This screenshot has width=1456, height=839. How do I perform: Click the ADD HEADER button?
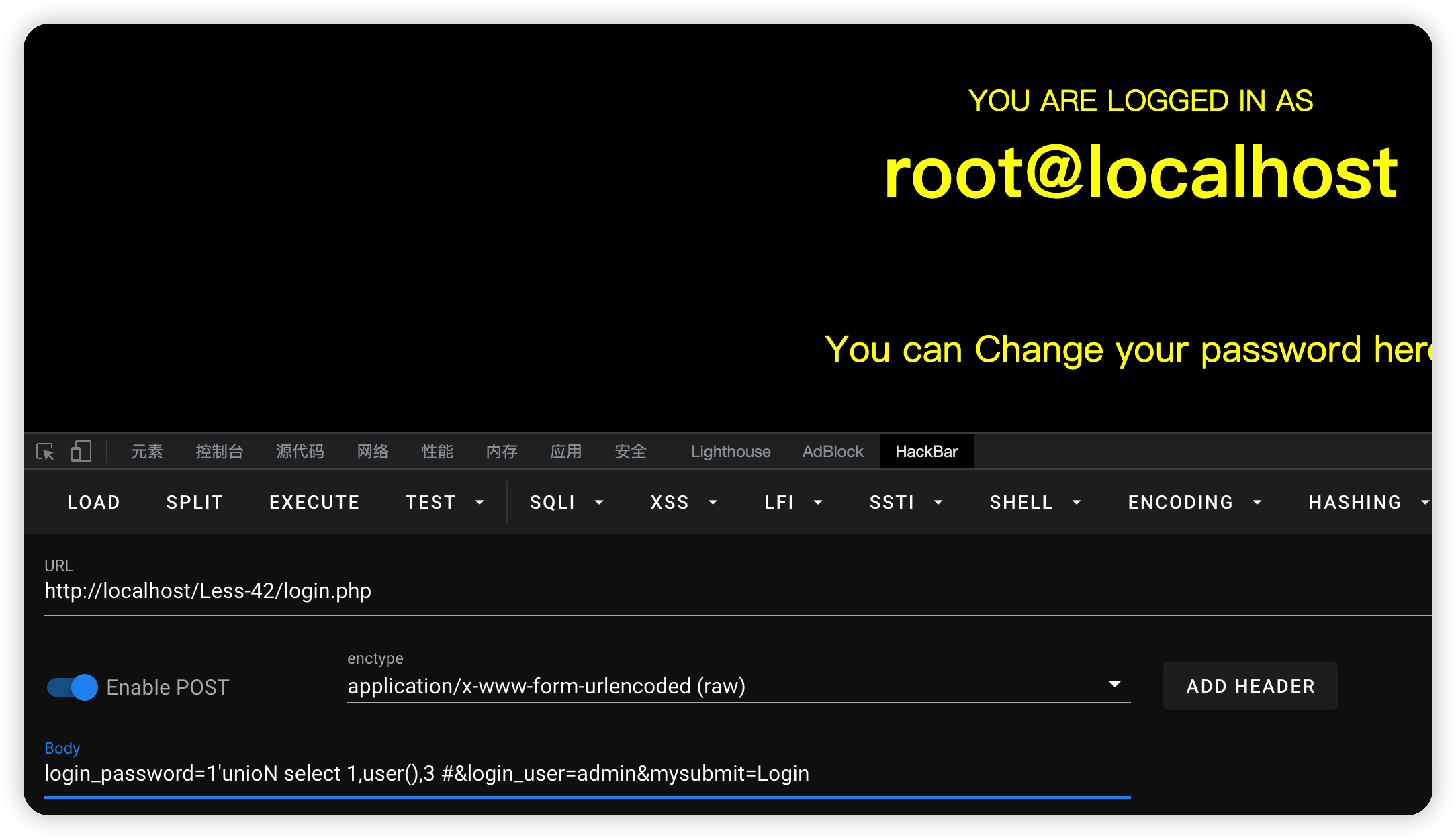tap(1250, 686)
